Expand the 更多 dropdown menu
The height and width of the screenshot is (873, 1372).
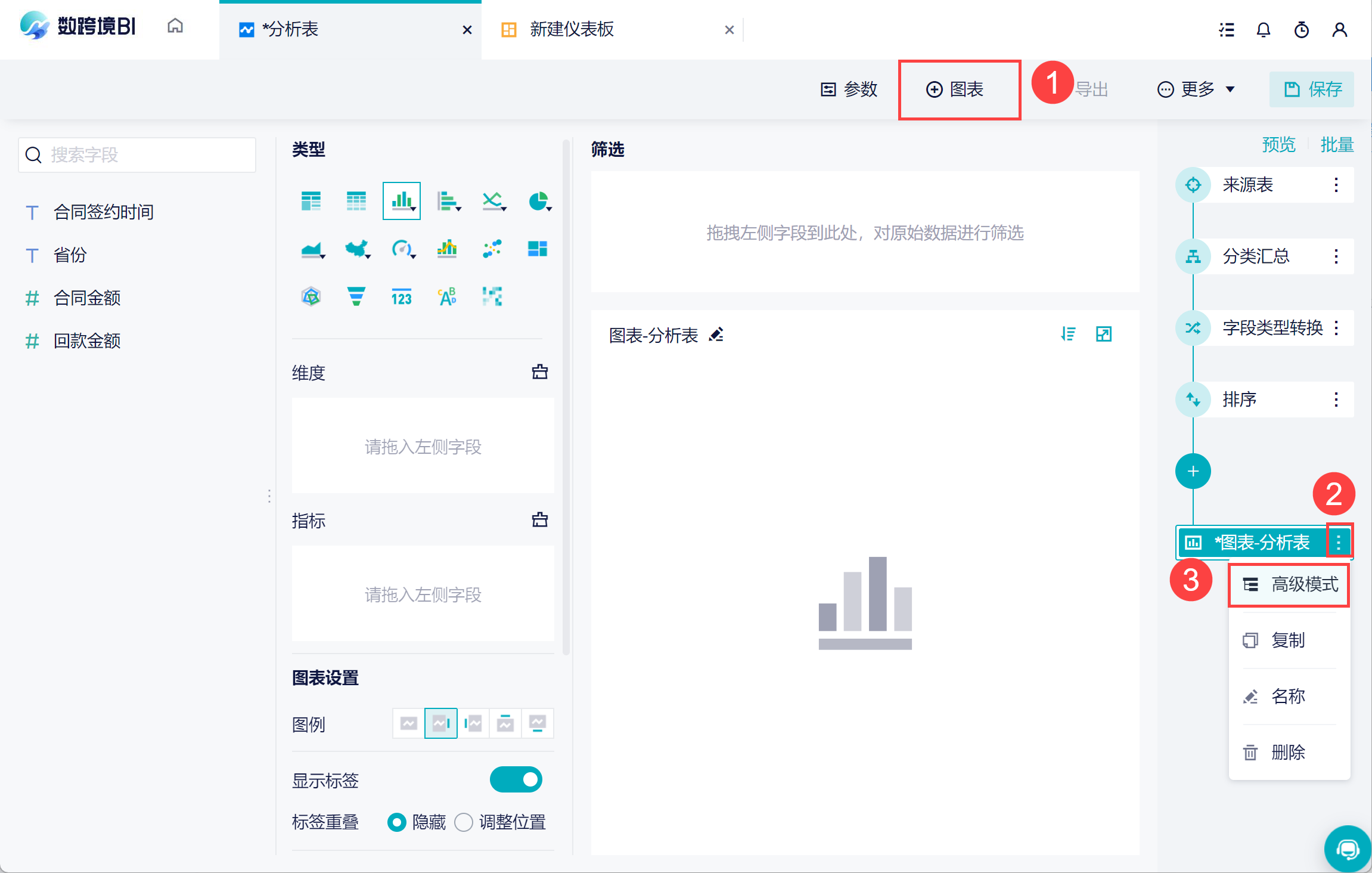click(x=1196, y=89)
